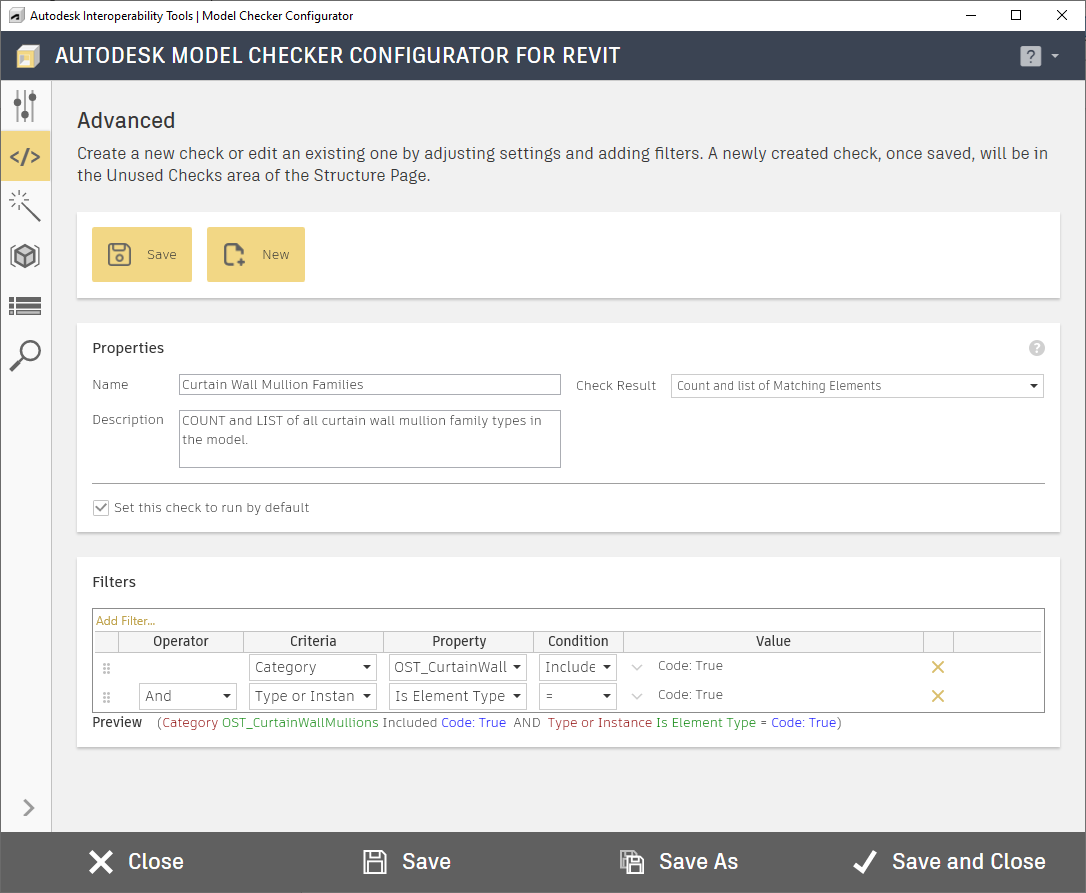Maximize the Configurator window
This screenshot has height=893, width=1086.
(x=1016, y=15)
